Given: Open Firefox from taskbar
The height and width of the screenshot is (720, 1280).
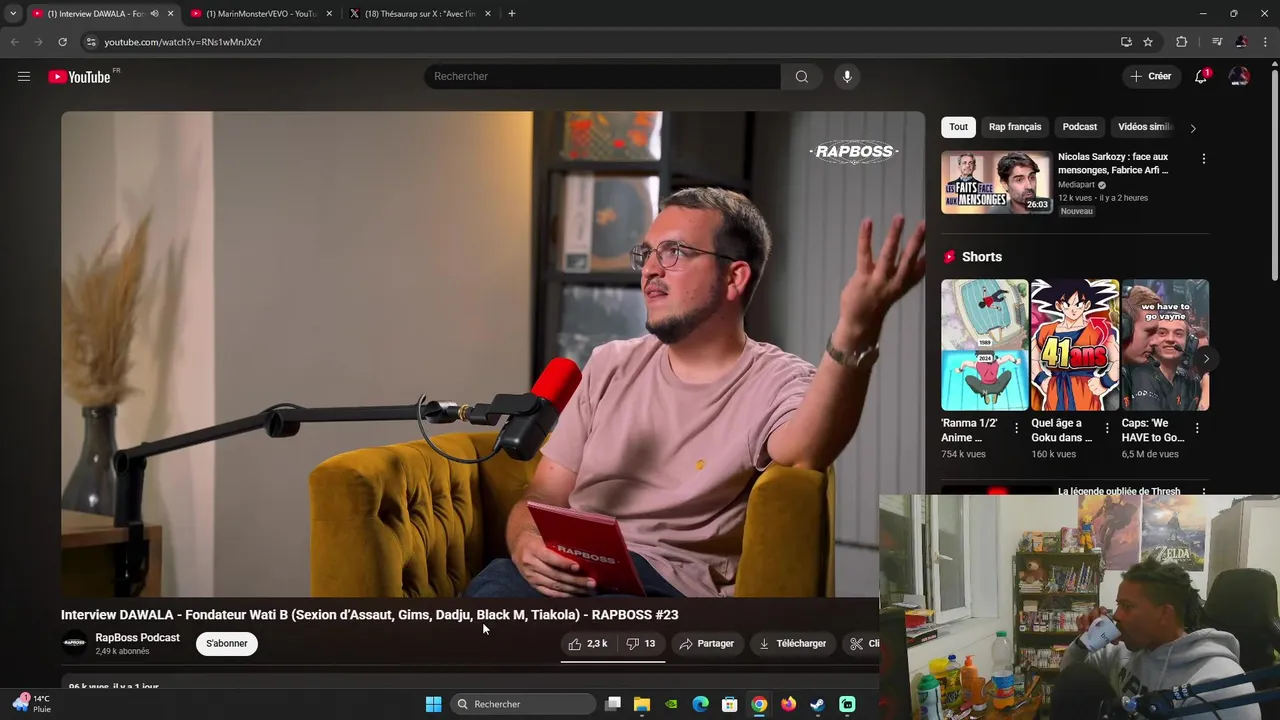Looking at the screenshot, I should click(x=789, y=704).
